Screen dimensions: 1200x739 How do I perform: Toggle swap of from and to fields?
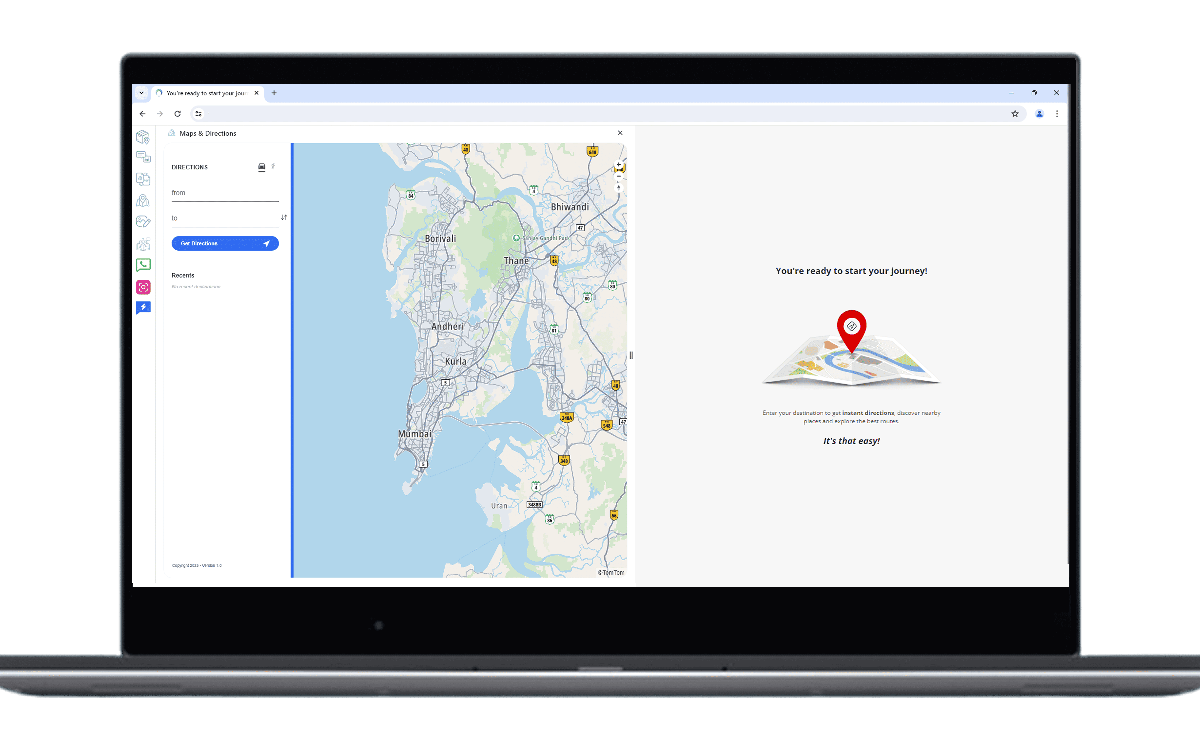point(283,217)
